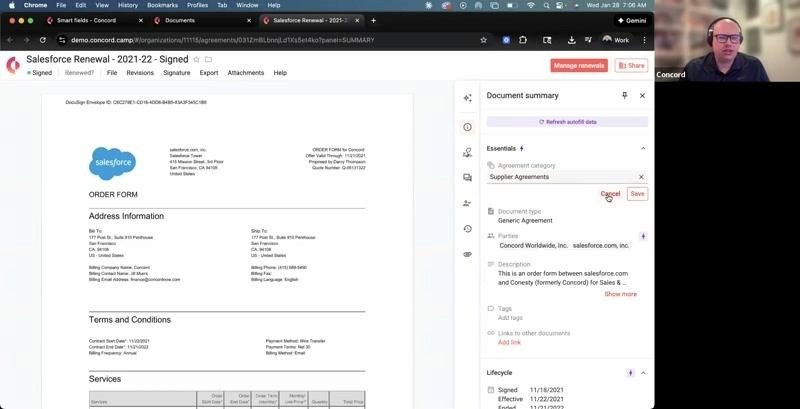The height and width of the screenshot is (409, 800).
Task: Open the File menu in Concord
Action: pos(112,73)
